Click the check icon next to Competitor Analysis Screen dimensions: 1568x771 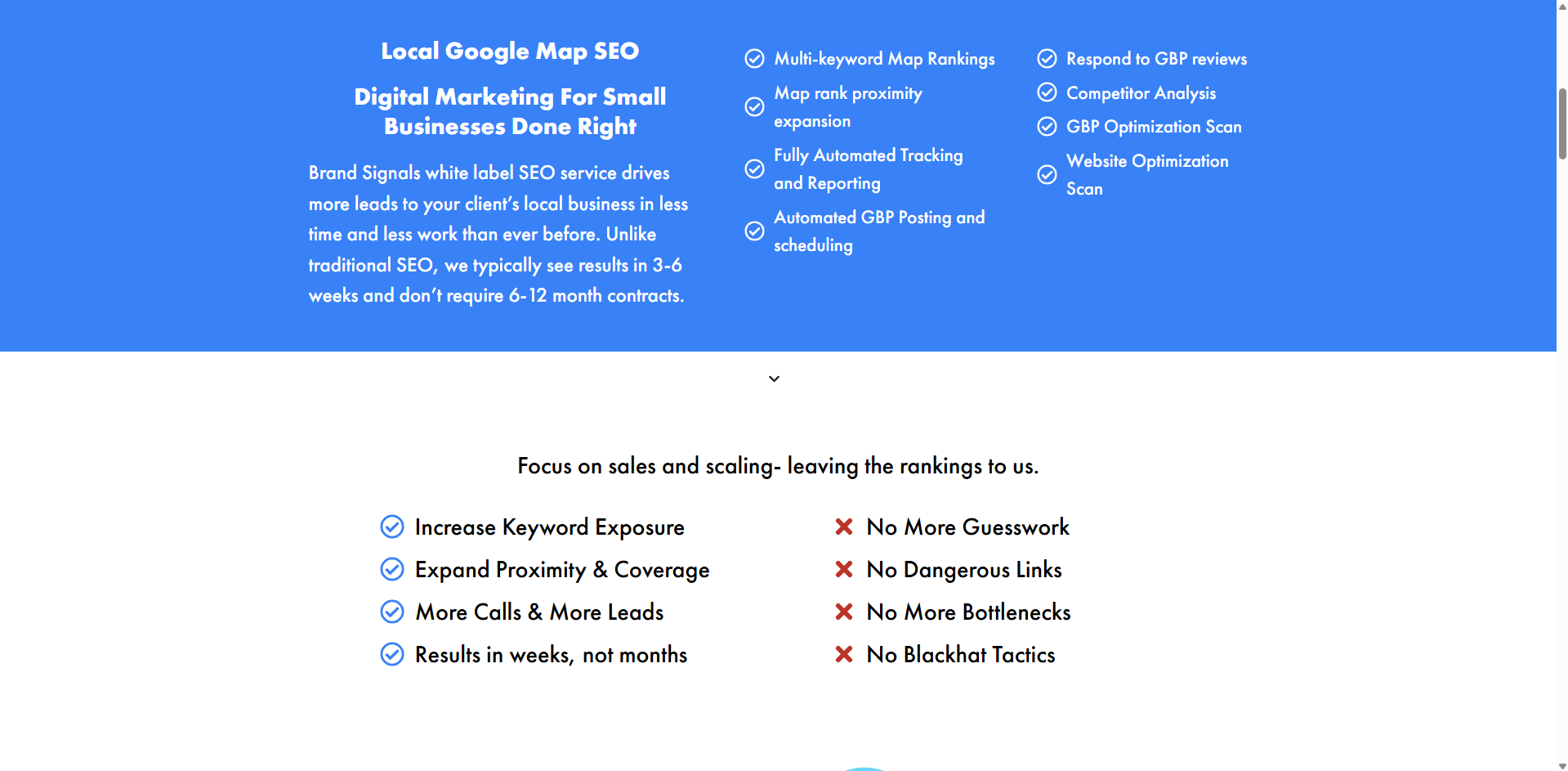click(1047, 92)
